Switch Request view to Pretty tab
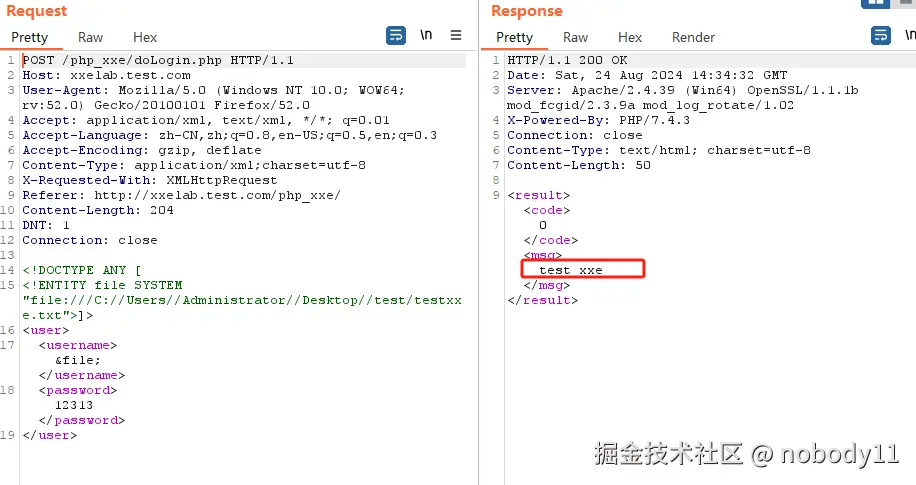This screenshot has height=485, width=916. click(x=29, y=37)
